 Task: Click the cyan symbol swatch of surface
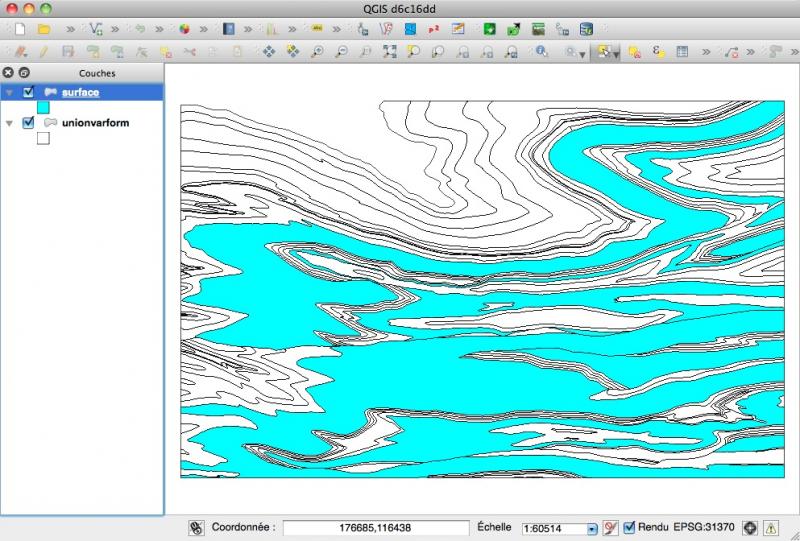[x=43, y=107]
